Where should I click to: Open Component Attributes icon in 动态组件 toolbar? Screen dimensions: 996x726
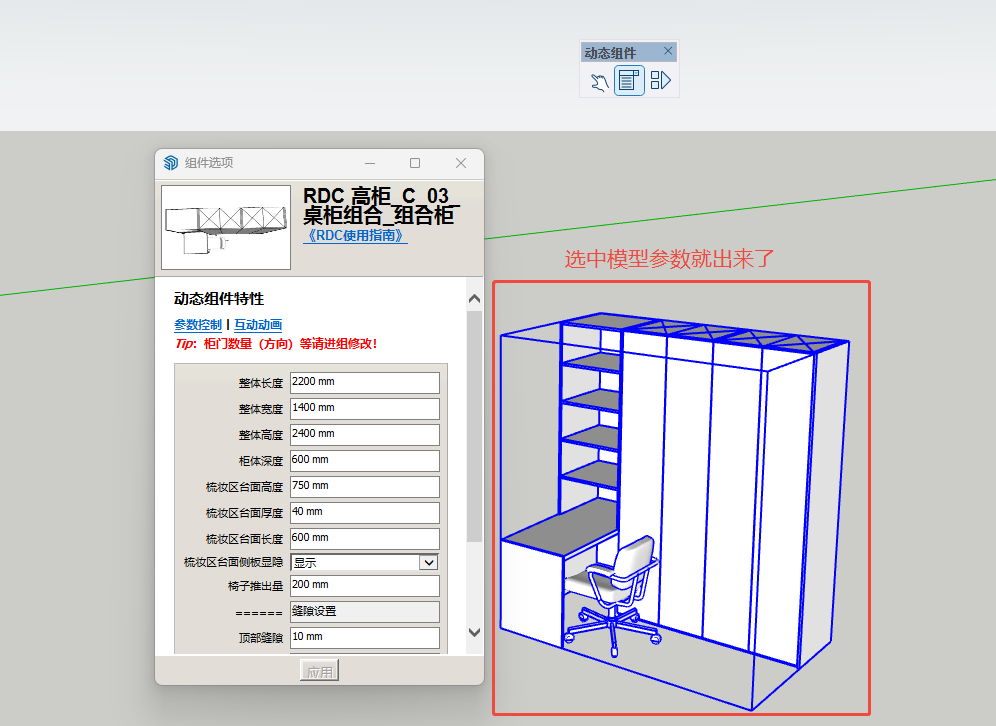coord(661,81)
